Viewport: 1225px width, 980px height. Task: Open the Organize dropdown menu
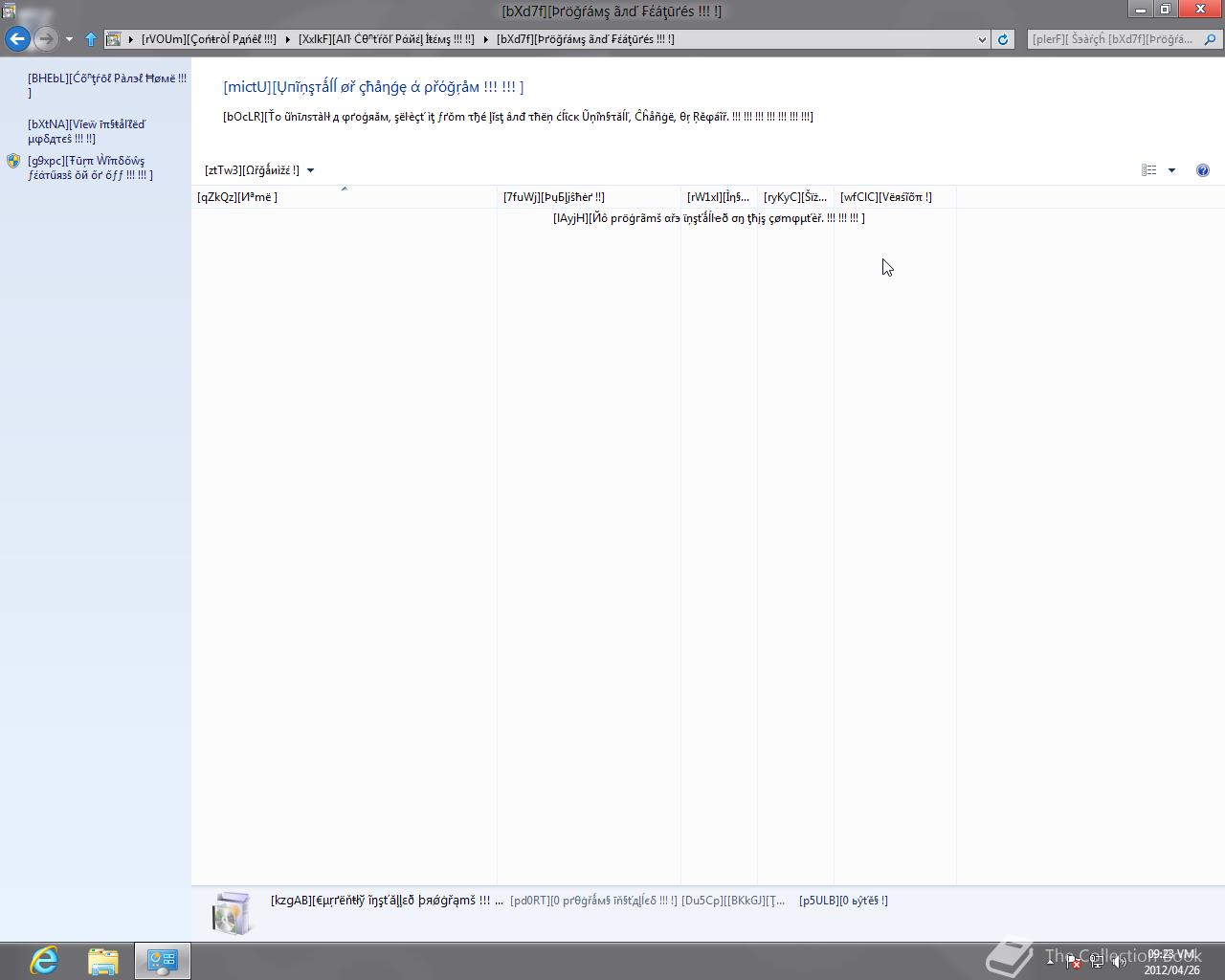[259, 170]
